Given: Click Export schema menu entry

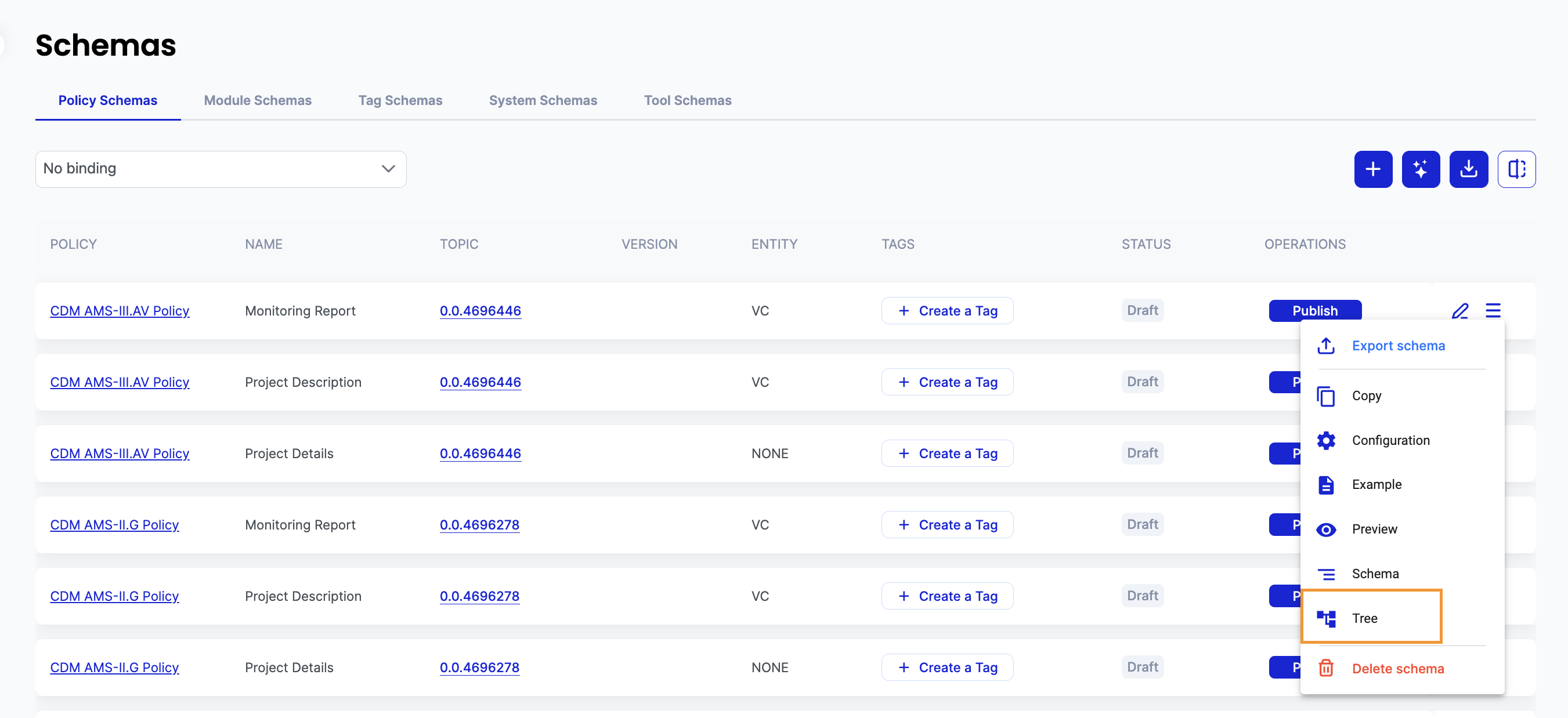Looking at the screenshot, I should pyautogui.click(x=1397, y=346).
